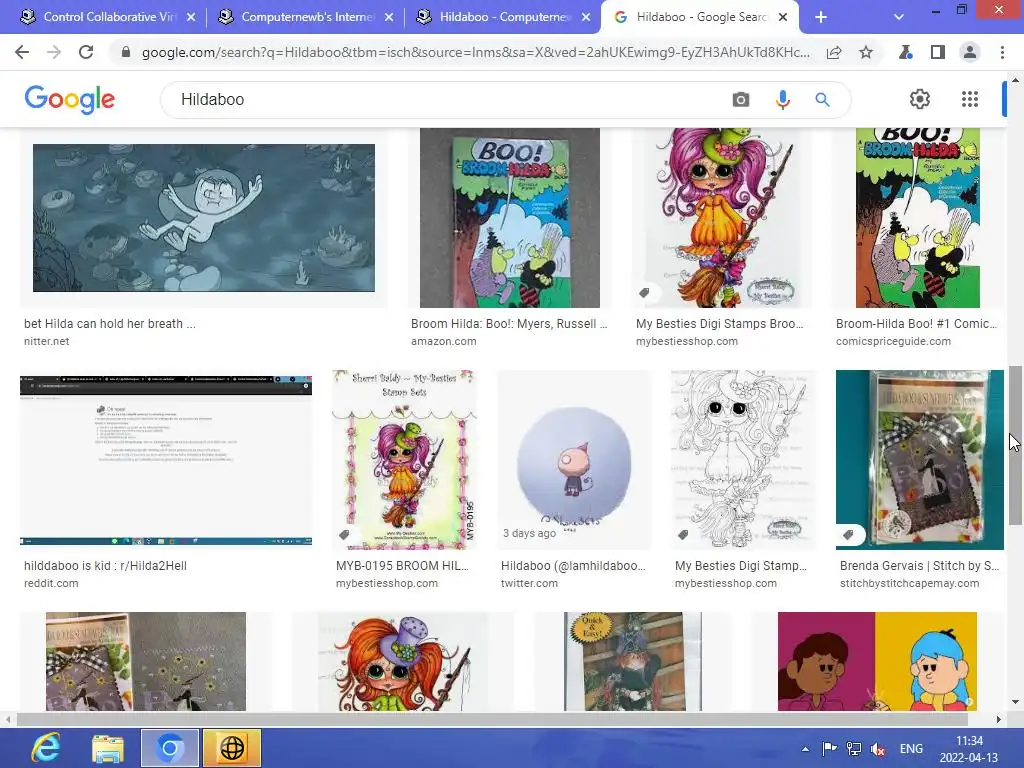1024x768 pixels.
Task: Focus the address bar URL
Action: coord(475,52)
